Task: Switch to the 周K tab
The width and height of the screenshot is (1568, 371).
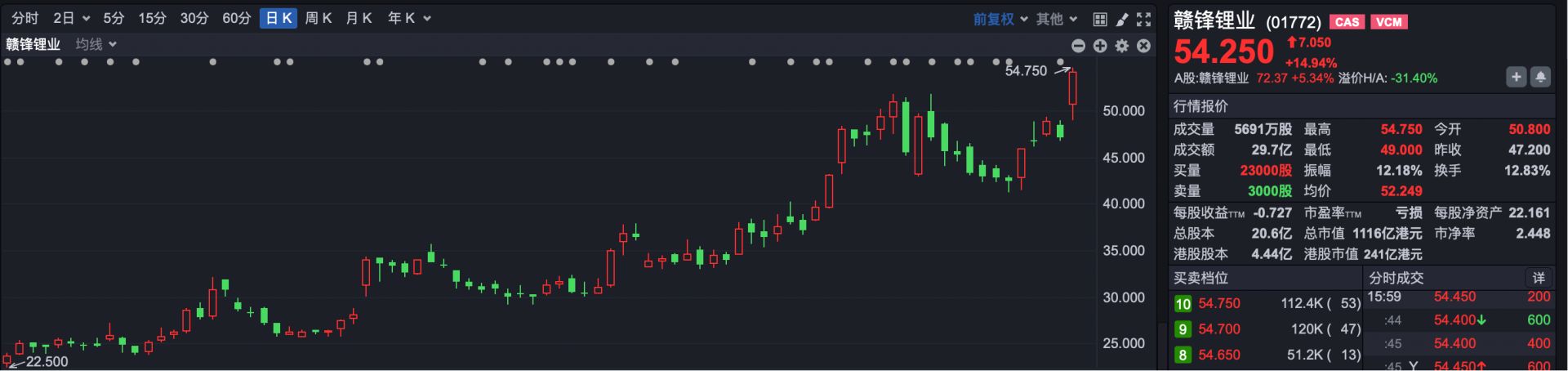Action: click(x=318, y=18)
